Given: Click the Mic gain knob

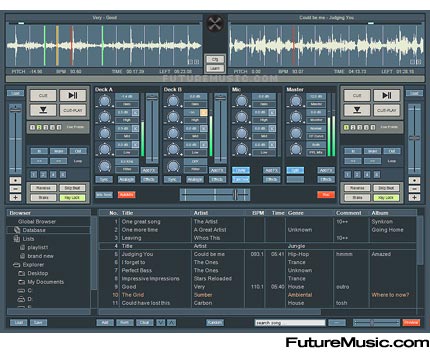Looking at the screenshot, I should pos(241,101).
